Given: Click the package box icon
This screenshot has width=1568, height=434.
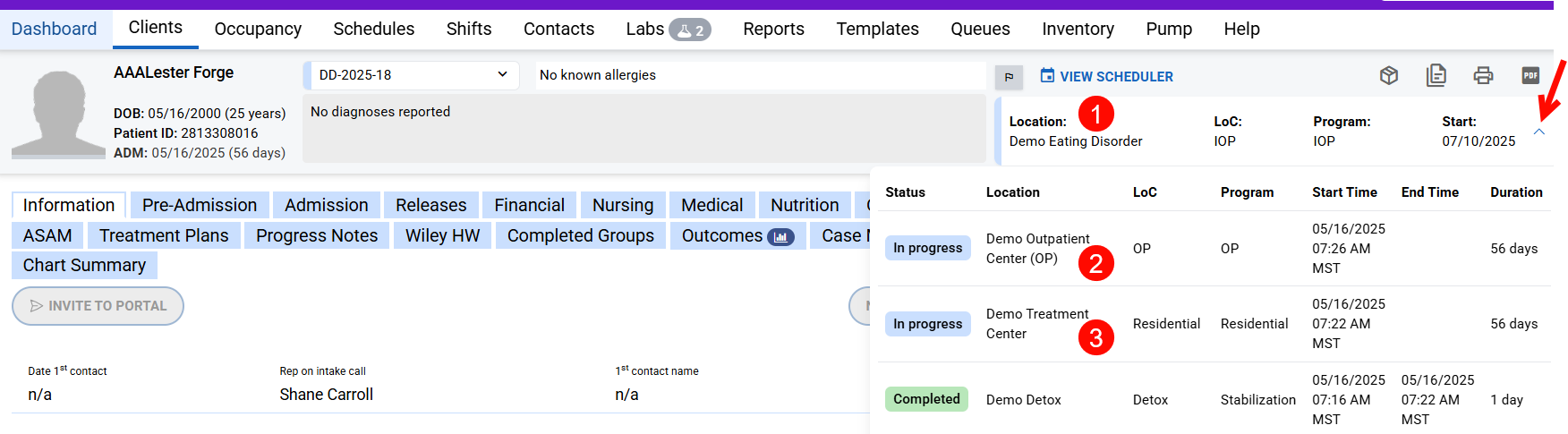Looking at the screenshot, I should point(1389,76).
